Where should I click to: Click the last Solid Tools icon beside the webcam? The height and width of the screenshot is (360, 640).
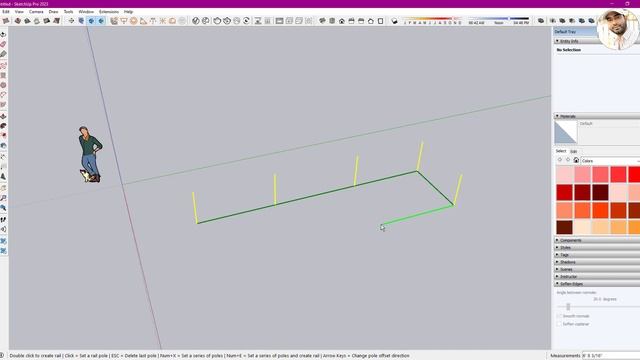(x=591, y=21)
